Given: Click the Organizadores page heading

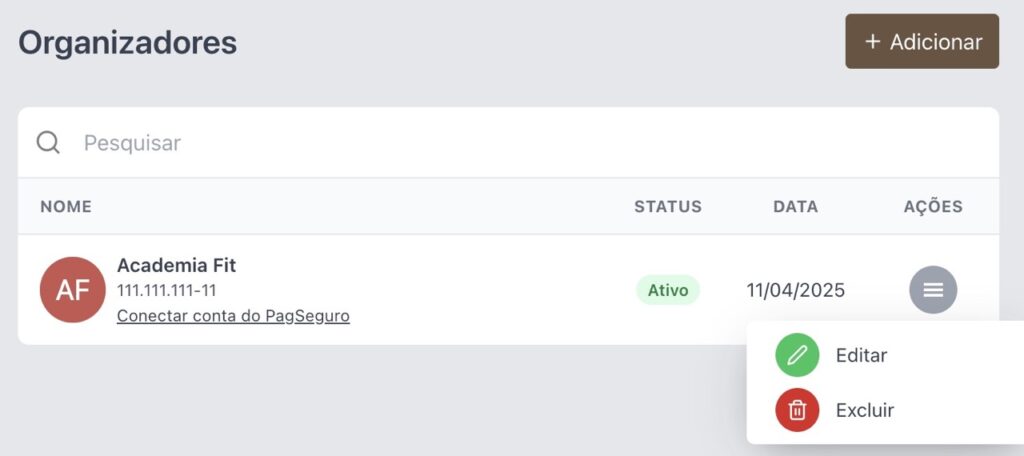Looking at the screenshot, I should click(127, 43).
